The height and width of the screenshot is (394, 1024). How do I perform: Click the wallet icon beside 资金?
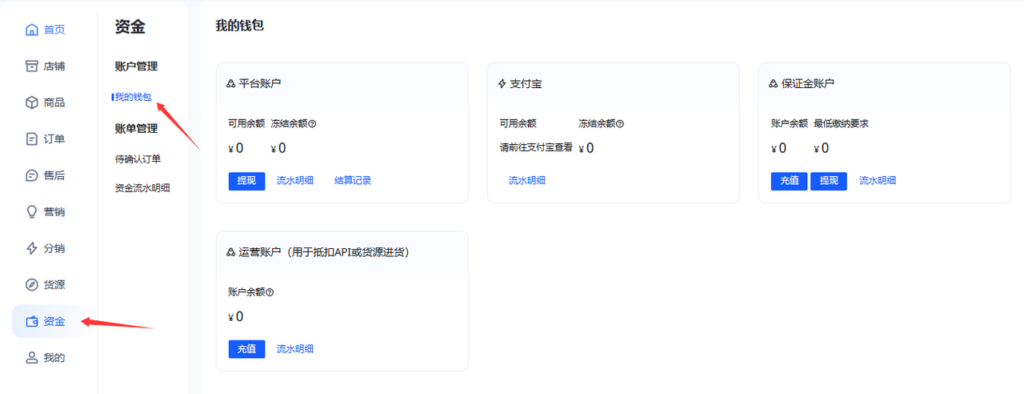click(x=31, y=321)
